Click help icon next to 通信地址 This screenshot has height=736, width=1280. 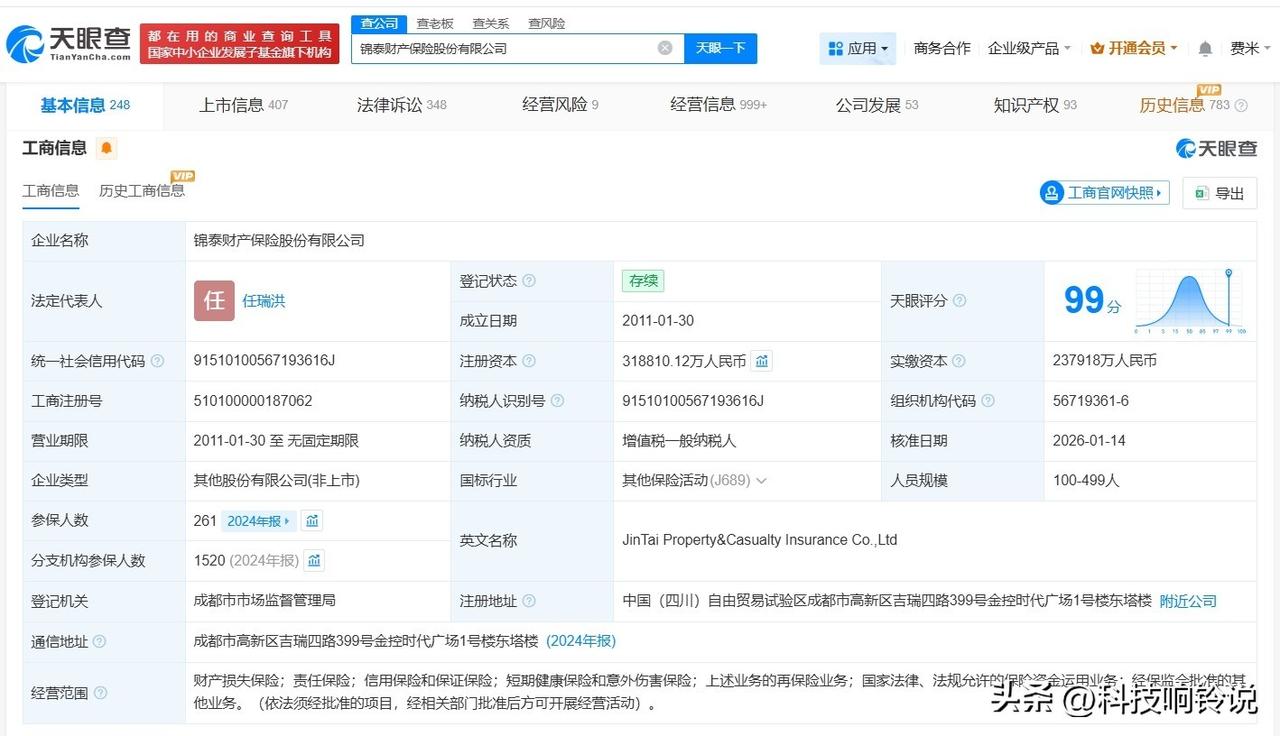pyautogui.click(x=99, y=642)
